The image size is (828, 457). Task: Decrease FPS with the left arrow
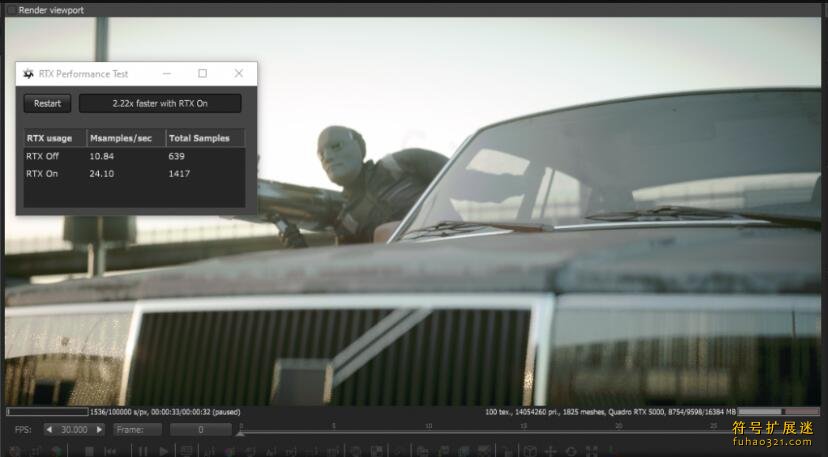[49, 430]
